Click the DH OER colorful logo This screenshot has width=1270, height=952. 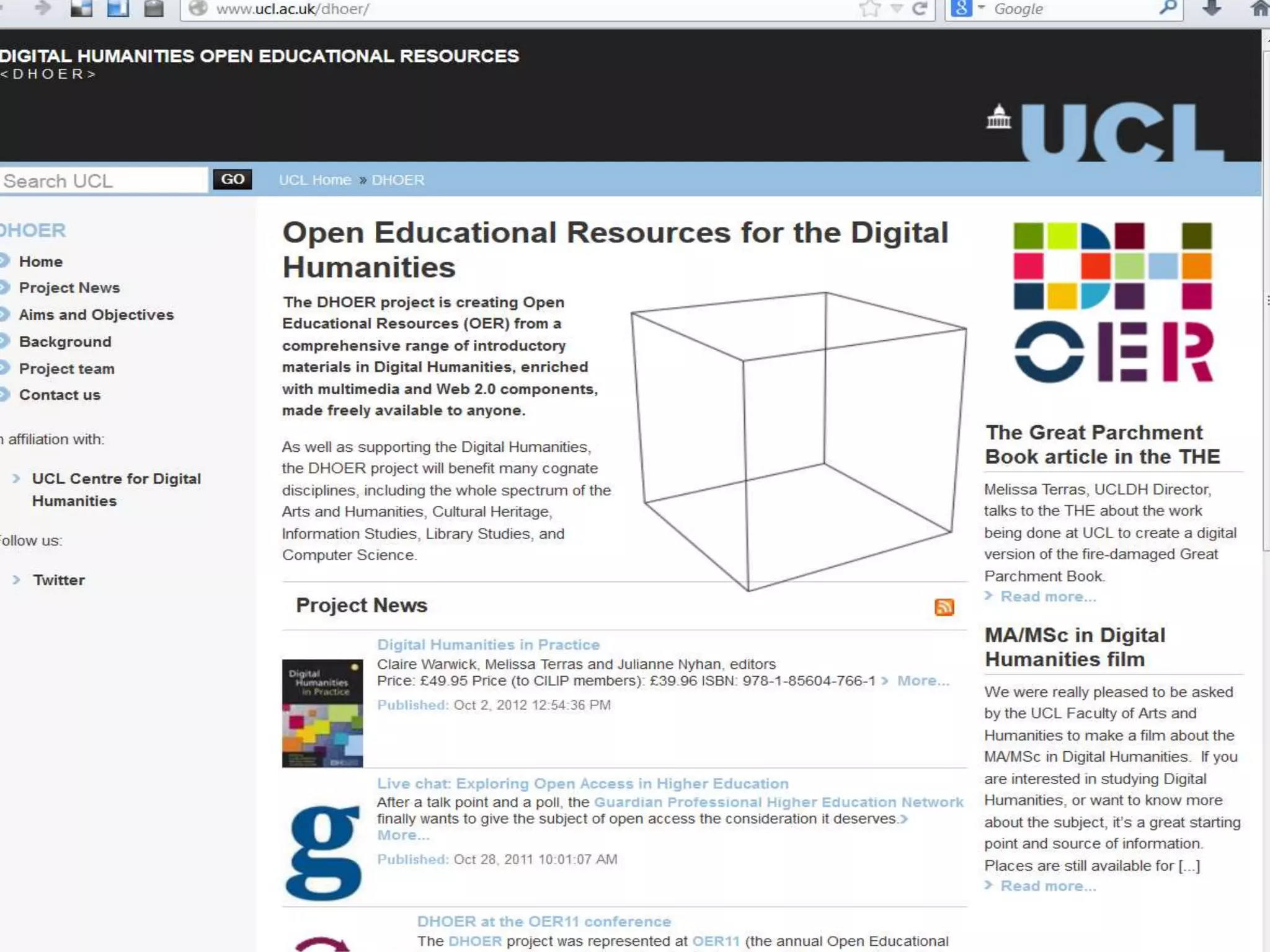[1113, 302]
